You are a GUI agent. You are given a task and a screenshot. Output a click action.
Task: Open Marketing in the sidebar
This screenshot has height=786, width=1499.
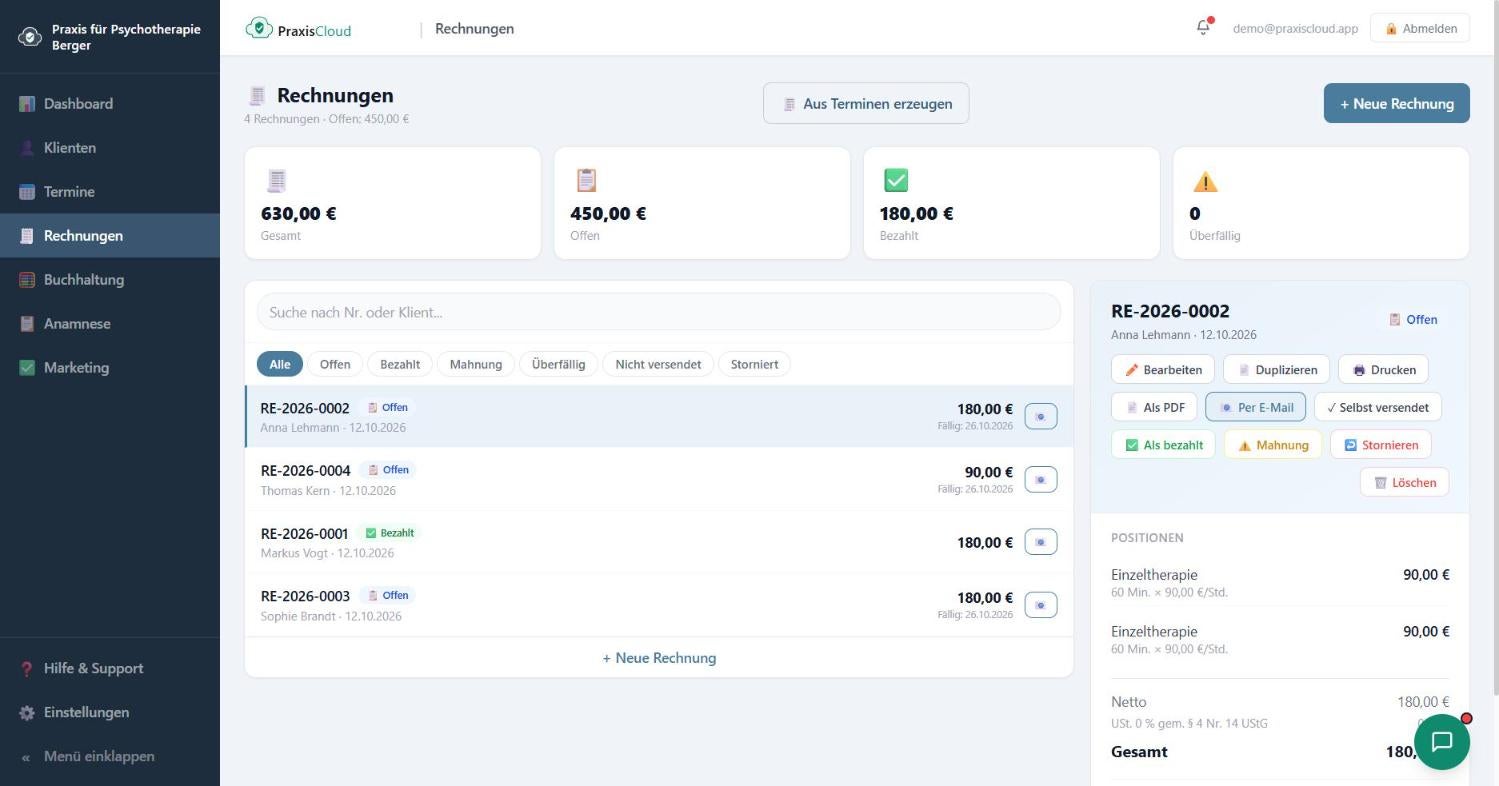(x=110, y=368)
